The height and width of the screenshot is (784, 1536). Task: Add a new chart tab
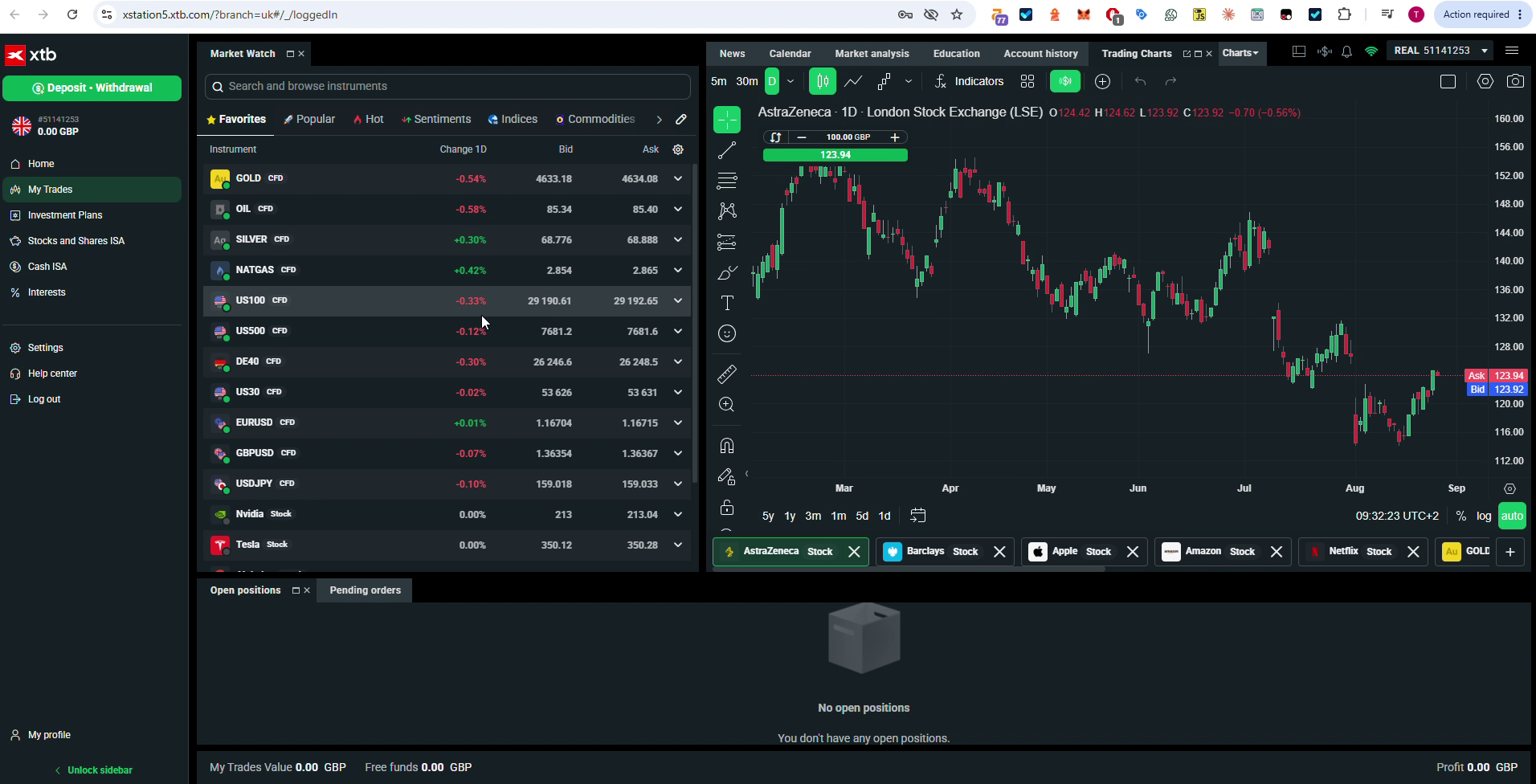coord(1510,552)
